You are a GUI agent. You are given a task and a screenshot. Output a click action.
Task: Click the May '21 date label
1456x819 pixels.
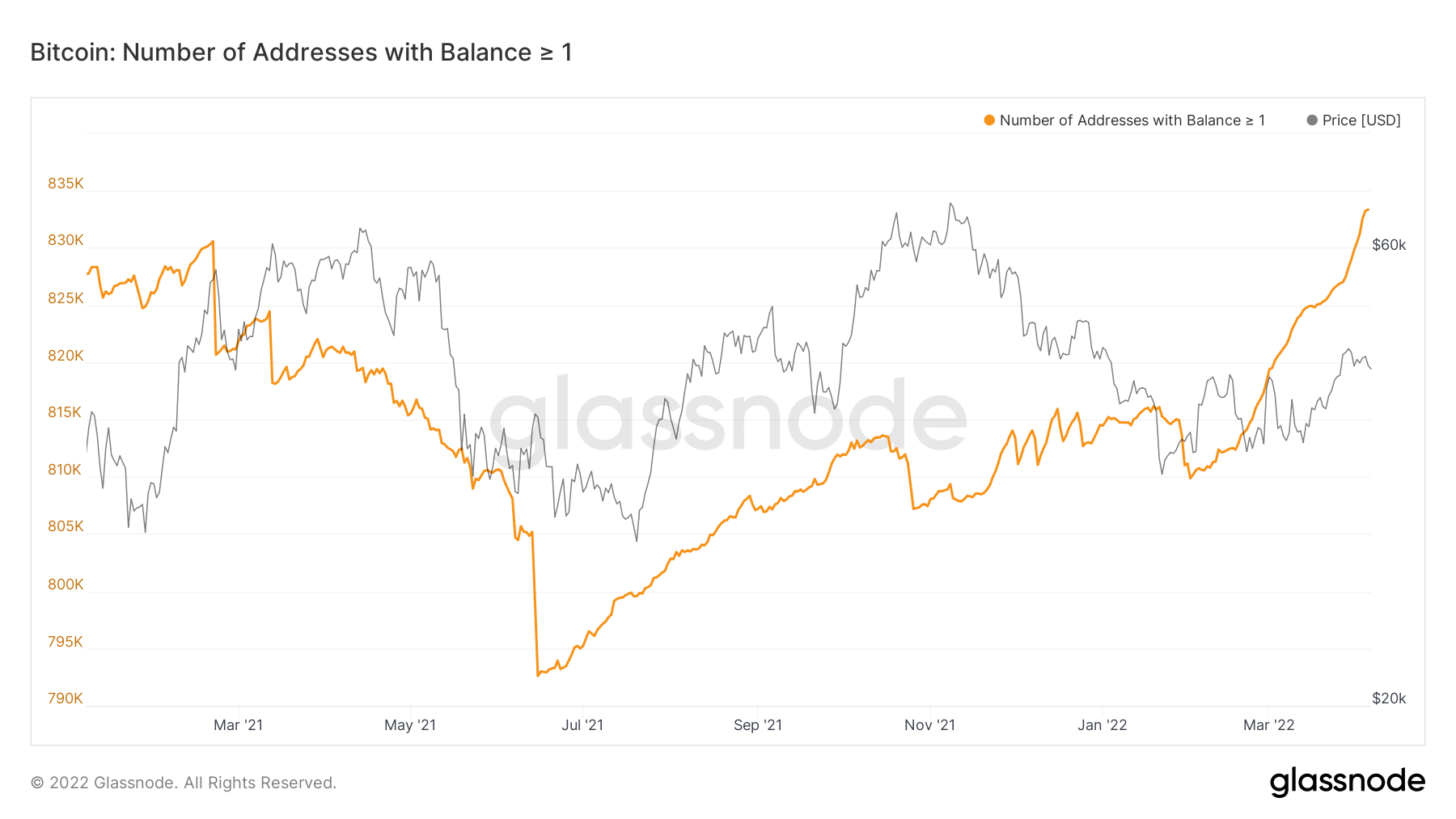[x=410, y=725]
